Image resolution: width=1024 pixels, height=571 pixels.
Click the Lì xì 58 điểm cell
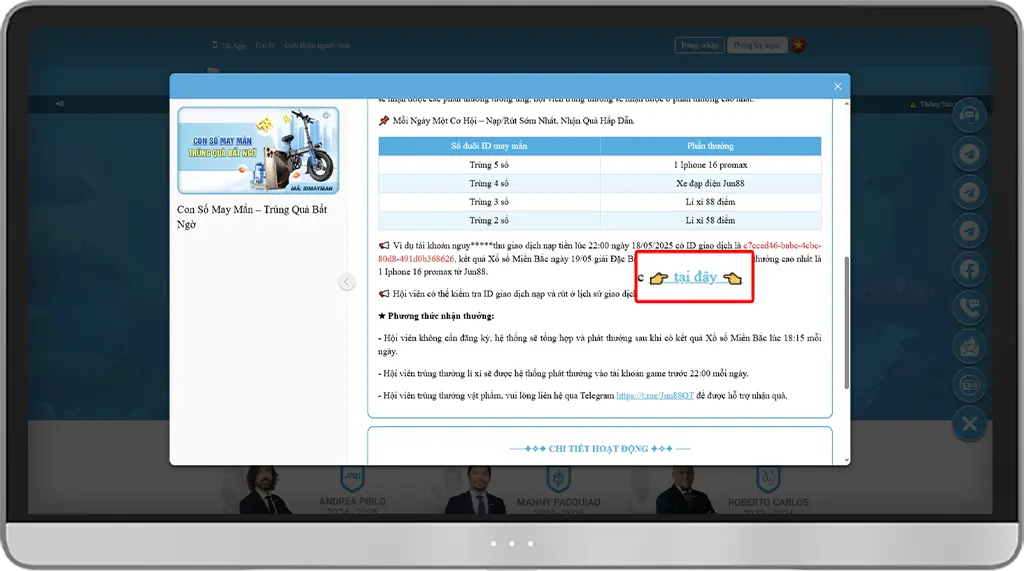711,220
